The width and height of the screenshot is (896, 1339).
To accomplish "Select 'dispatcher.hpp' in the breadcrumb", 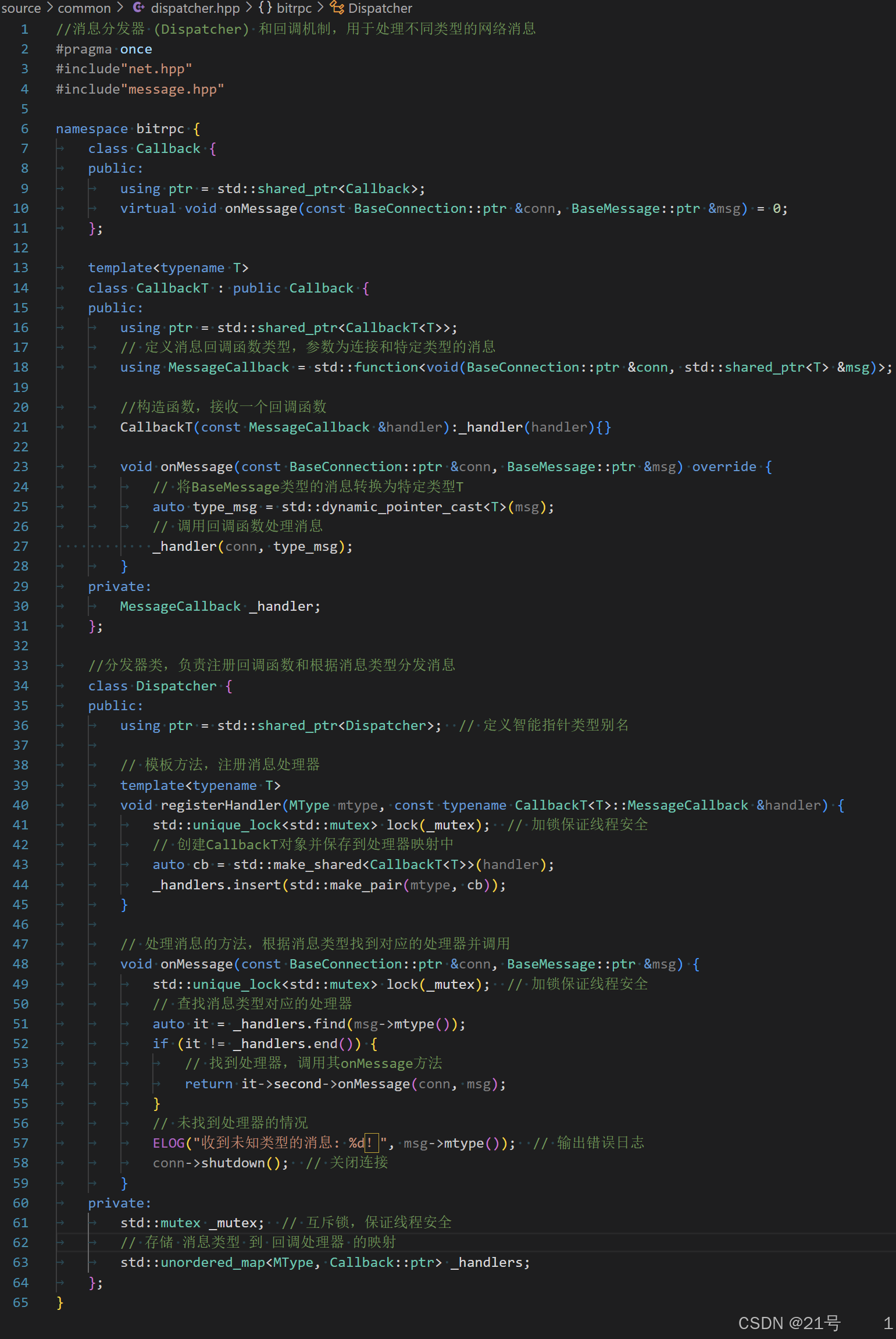I will (195, 8).
